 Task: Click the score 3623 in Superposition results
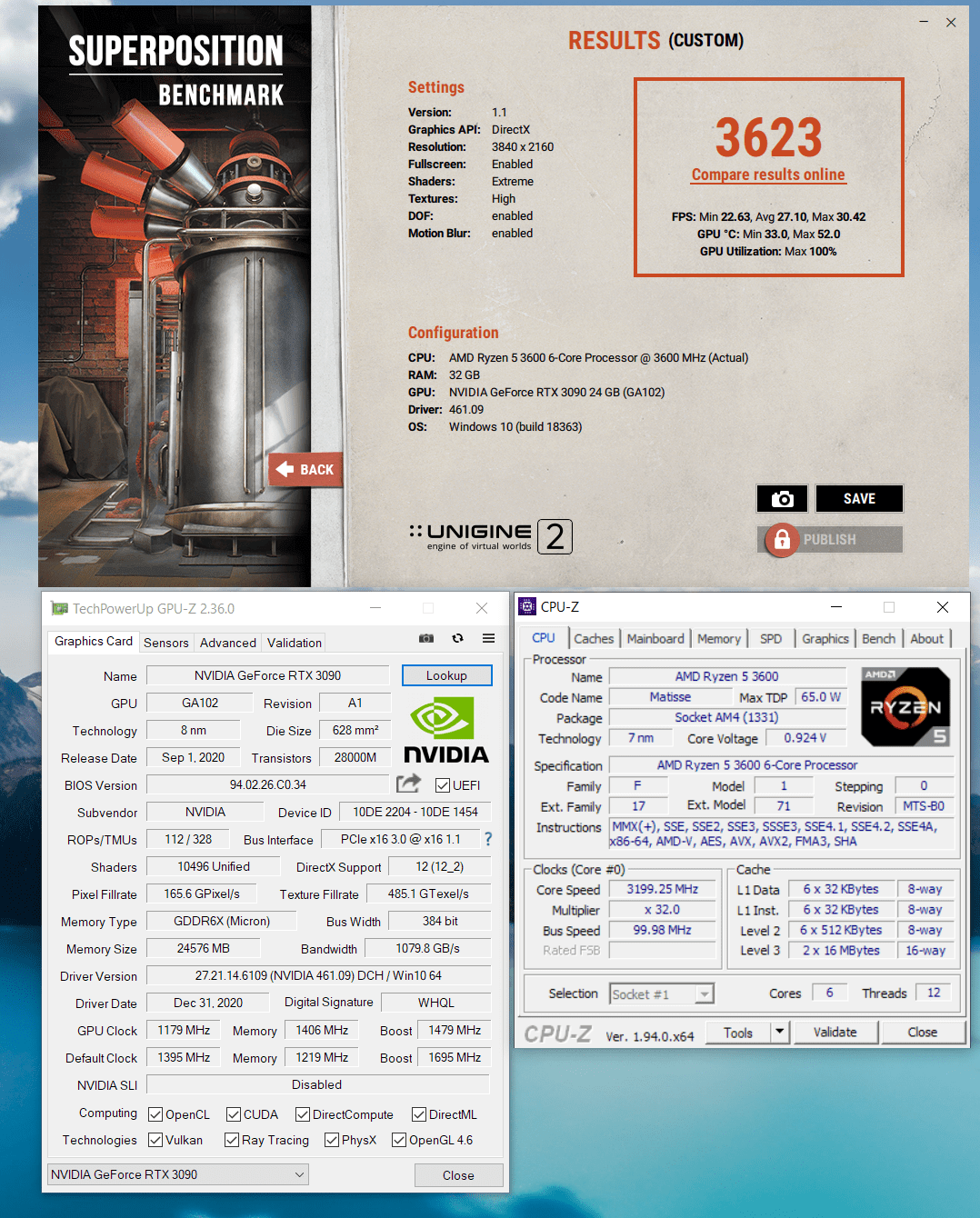[x=769, y=137]
